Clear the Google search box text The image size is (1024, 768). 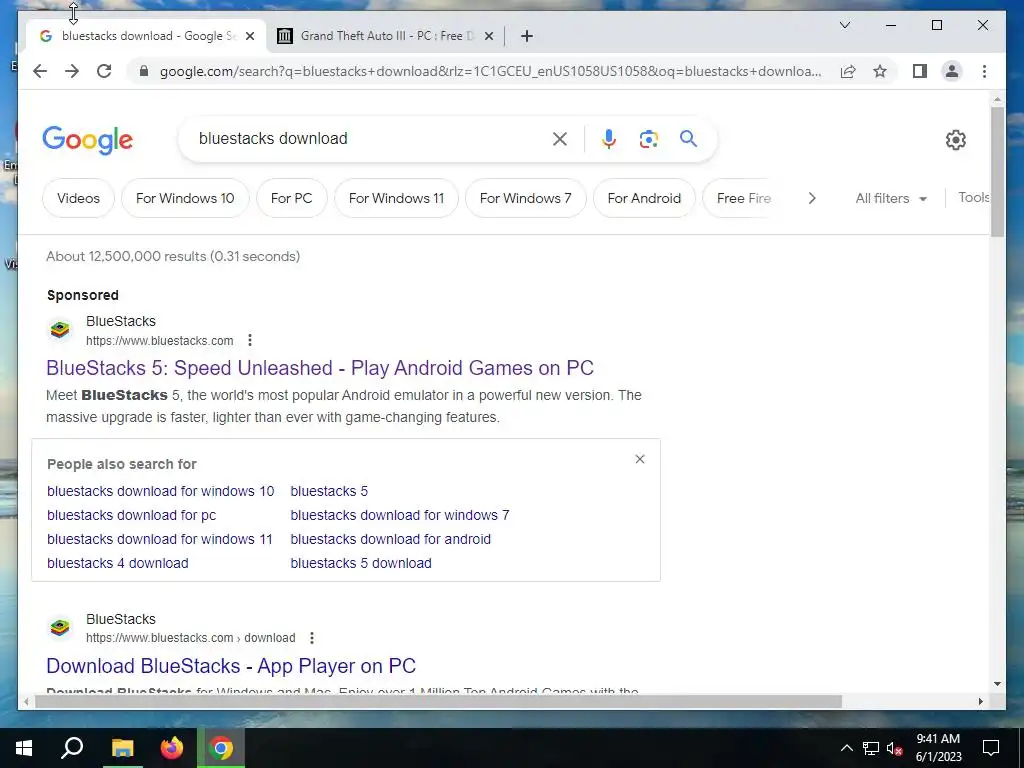click(x=560, y=138)
